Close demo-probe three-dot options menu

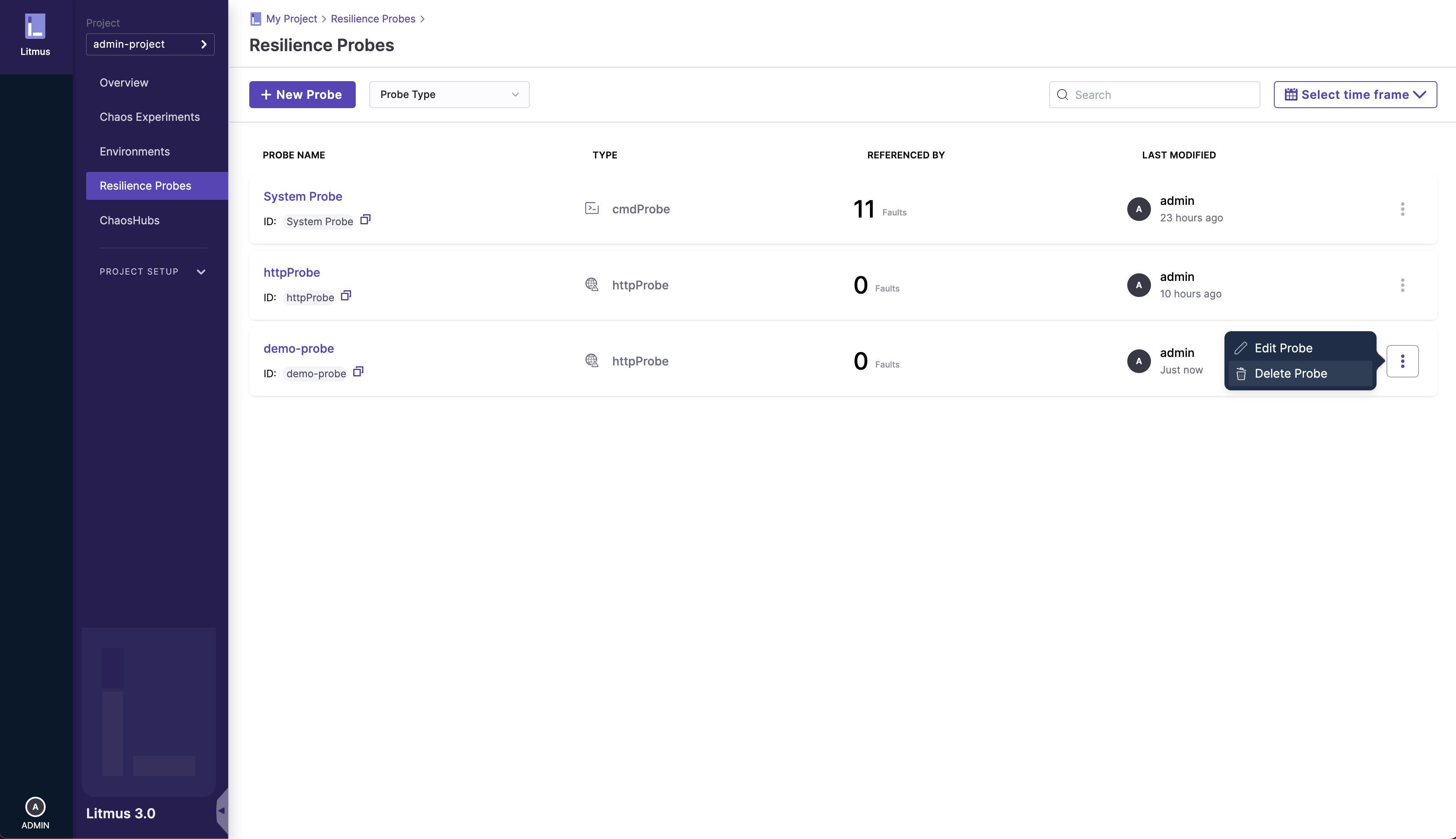point(1402,361)
